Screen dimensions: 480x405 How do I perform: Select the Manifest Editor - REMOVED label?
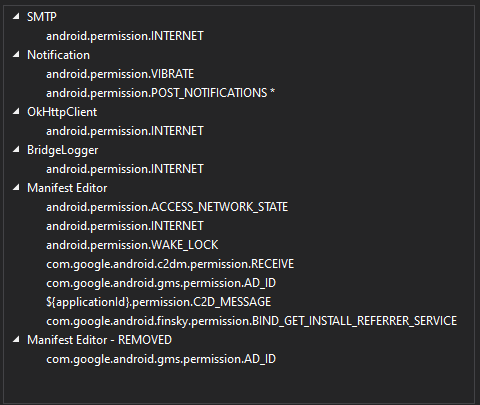pyautogui.click(x=99, y=340)
